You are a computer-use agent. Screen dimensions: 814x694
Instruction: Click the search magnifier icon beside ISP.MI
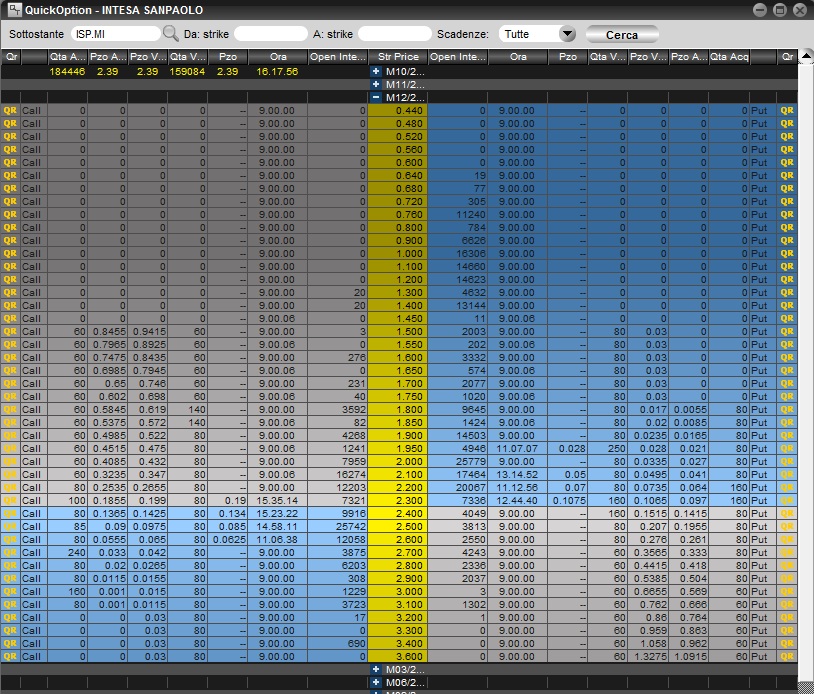pyautogui.click(x=170, y=34)
